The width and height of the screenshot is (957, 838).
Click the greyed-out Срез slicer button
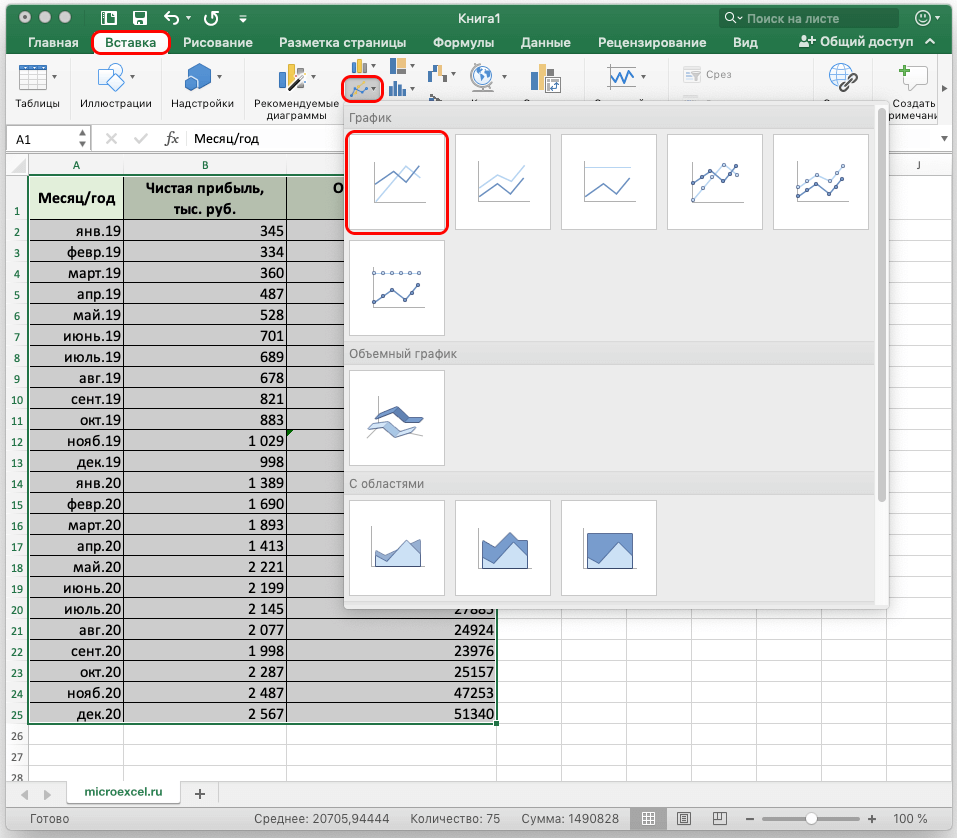[x=707, y=74]
